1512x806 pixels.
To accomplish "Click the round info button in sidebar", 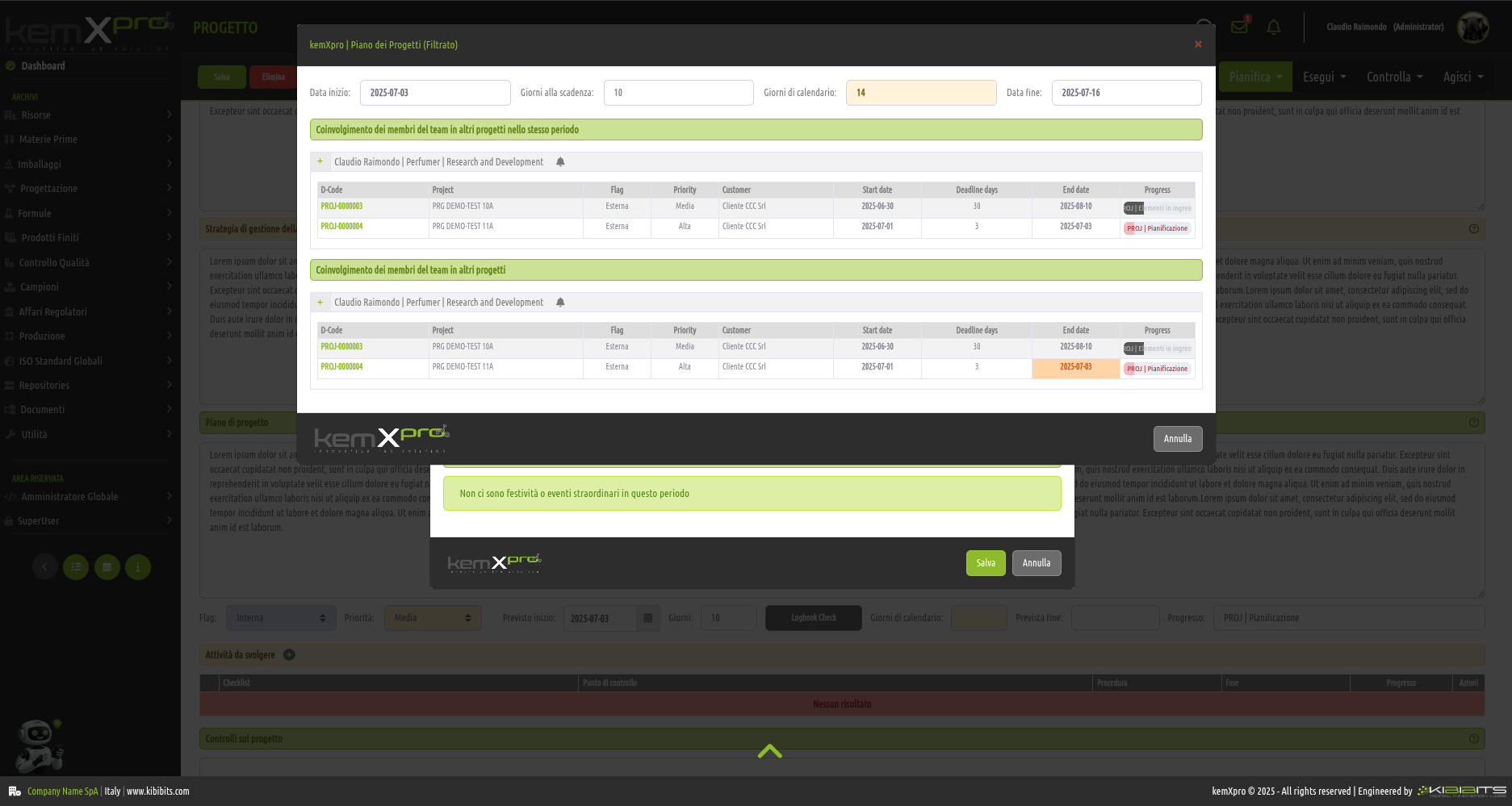I will coord(138,567).
